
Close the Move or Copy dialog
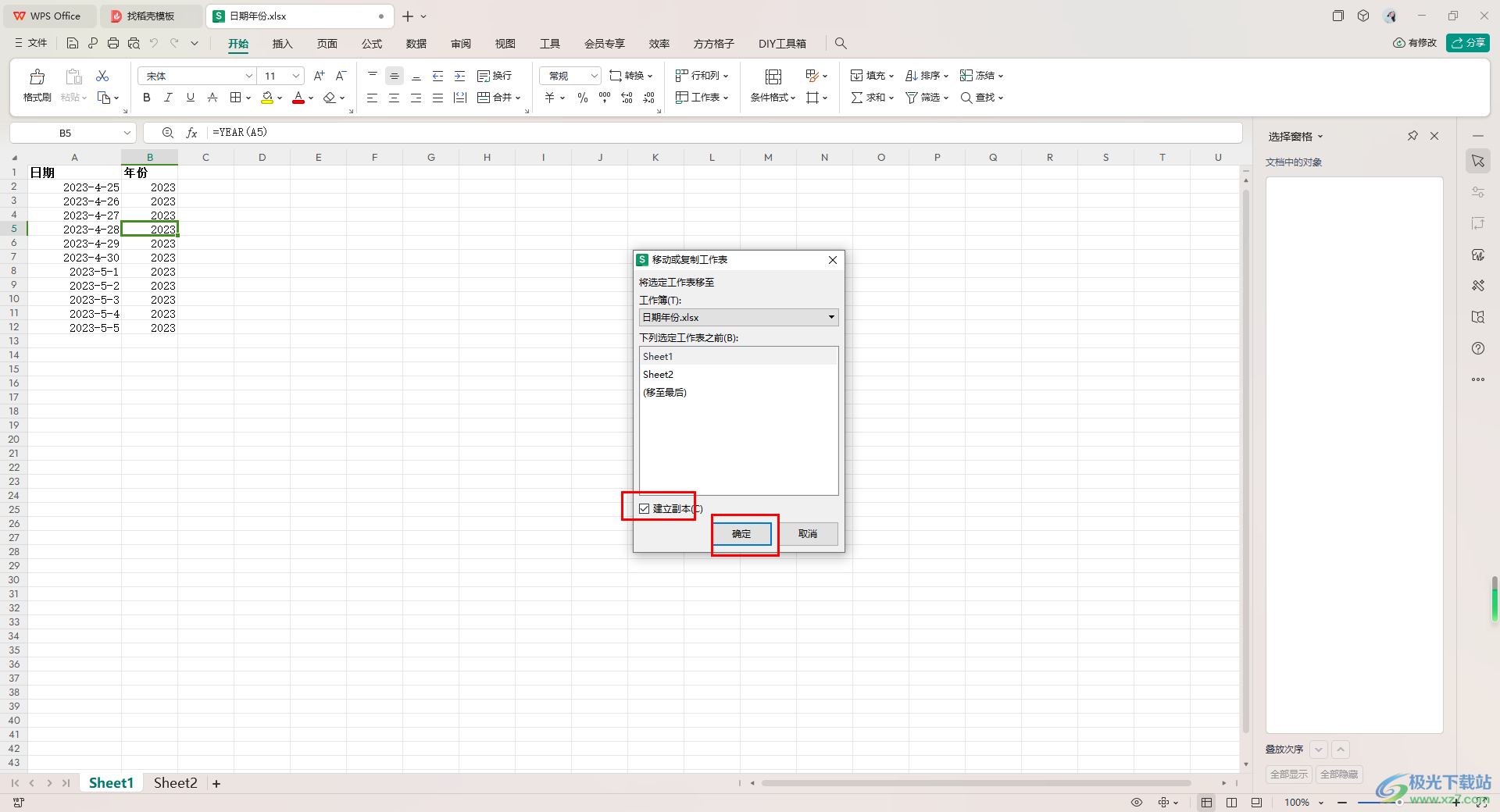(833, 260)
